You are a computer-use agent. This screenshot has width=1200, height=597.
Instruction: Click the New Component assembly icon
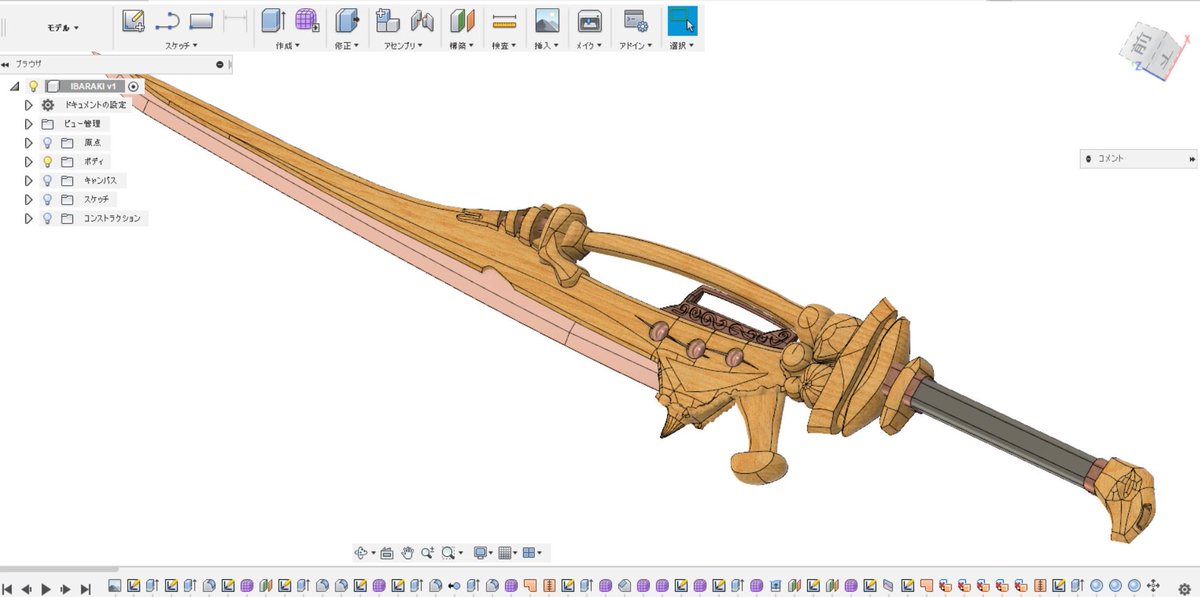(x=388, y=20)
